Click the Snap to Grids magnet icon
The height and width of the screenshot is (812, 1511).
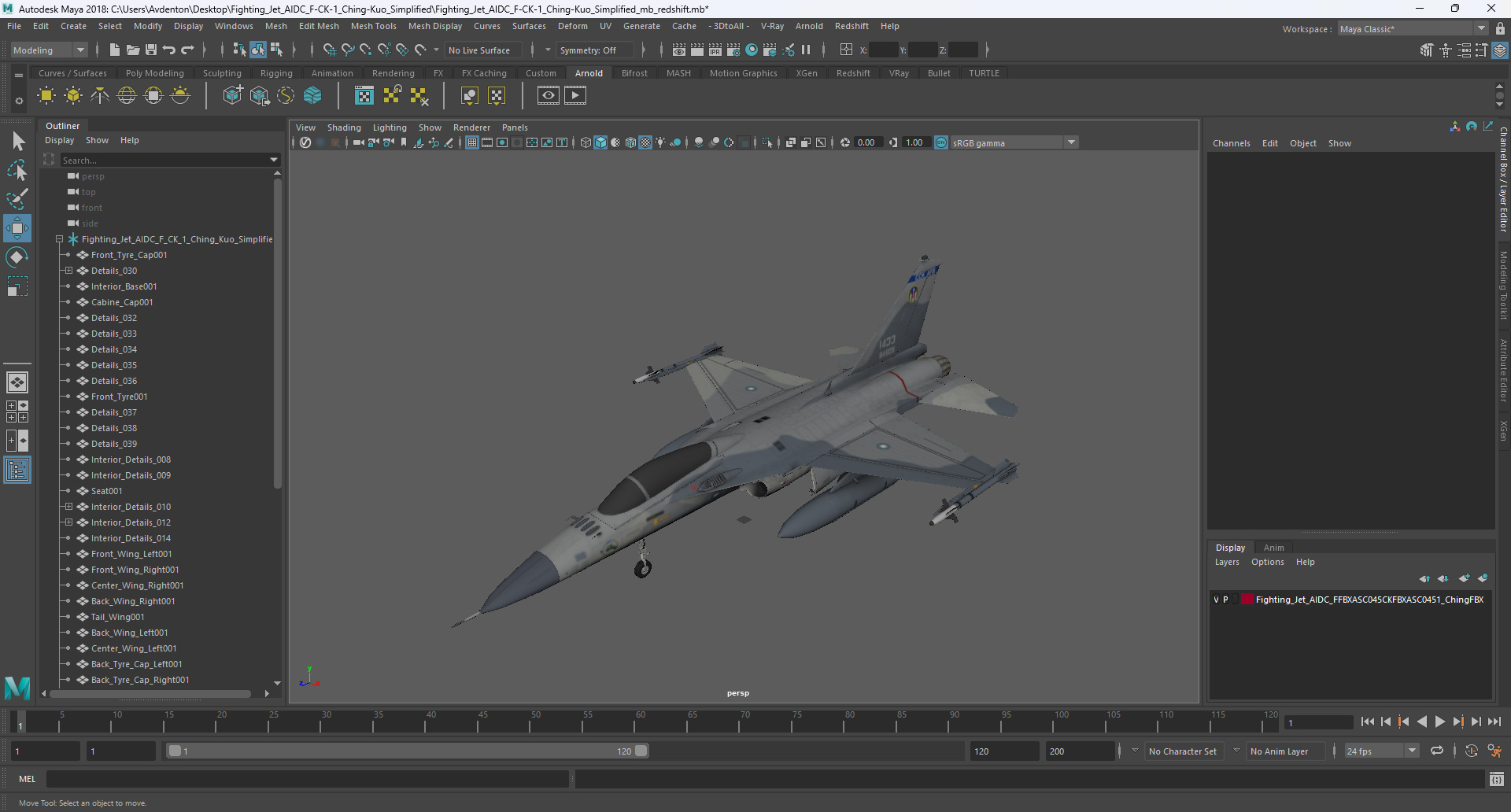tap(330, 50)
